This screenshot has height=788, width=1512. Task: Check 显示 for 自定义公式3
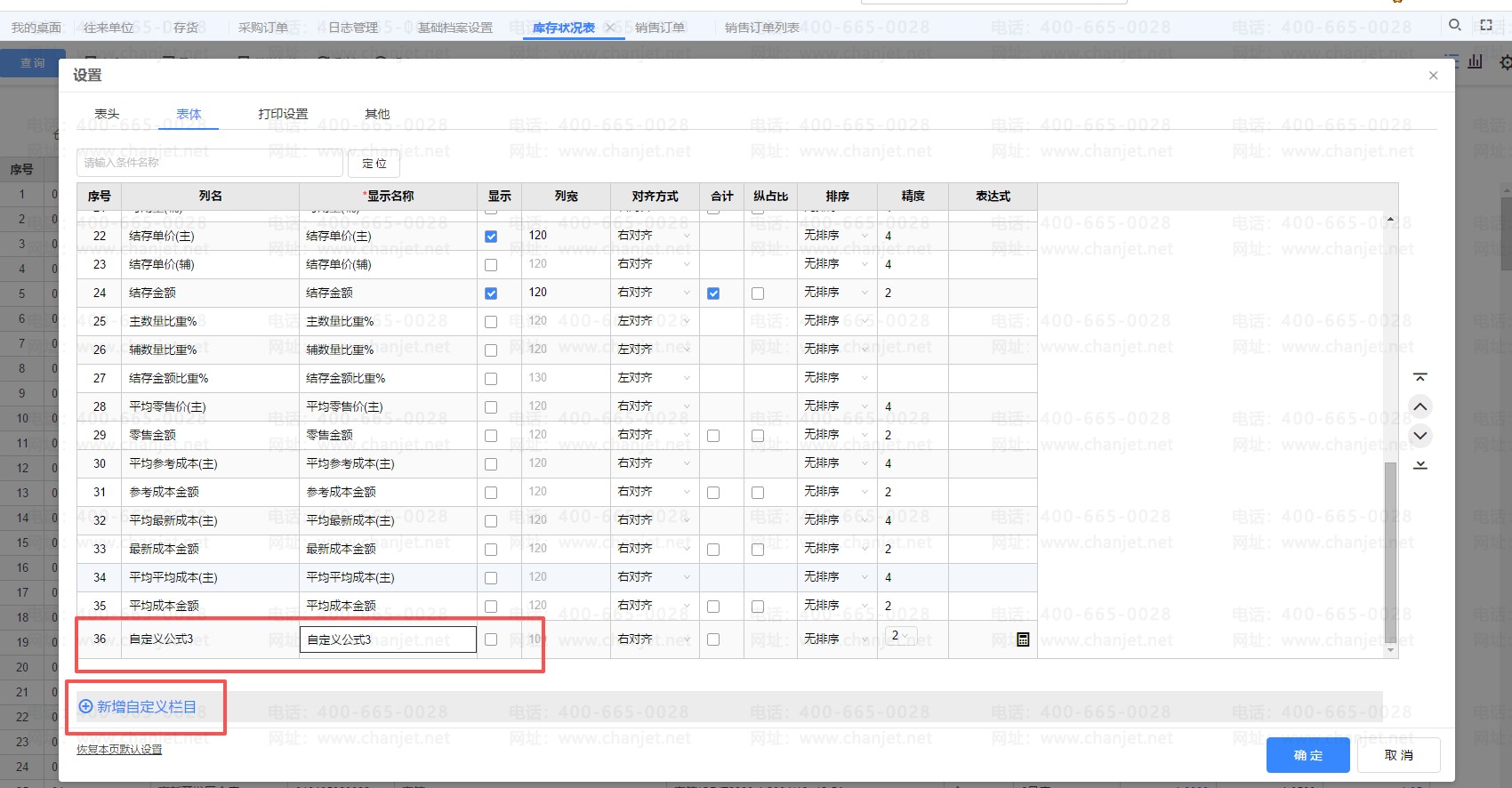point(491,639)
